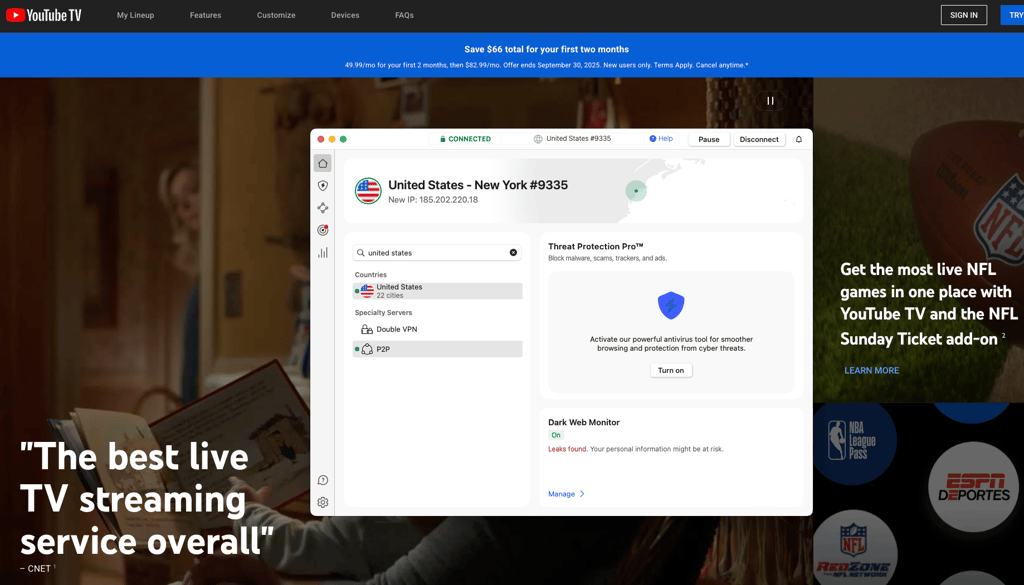
Task: Click the United States flag in list
Action: click(x=367, y=291)
